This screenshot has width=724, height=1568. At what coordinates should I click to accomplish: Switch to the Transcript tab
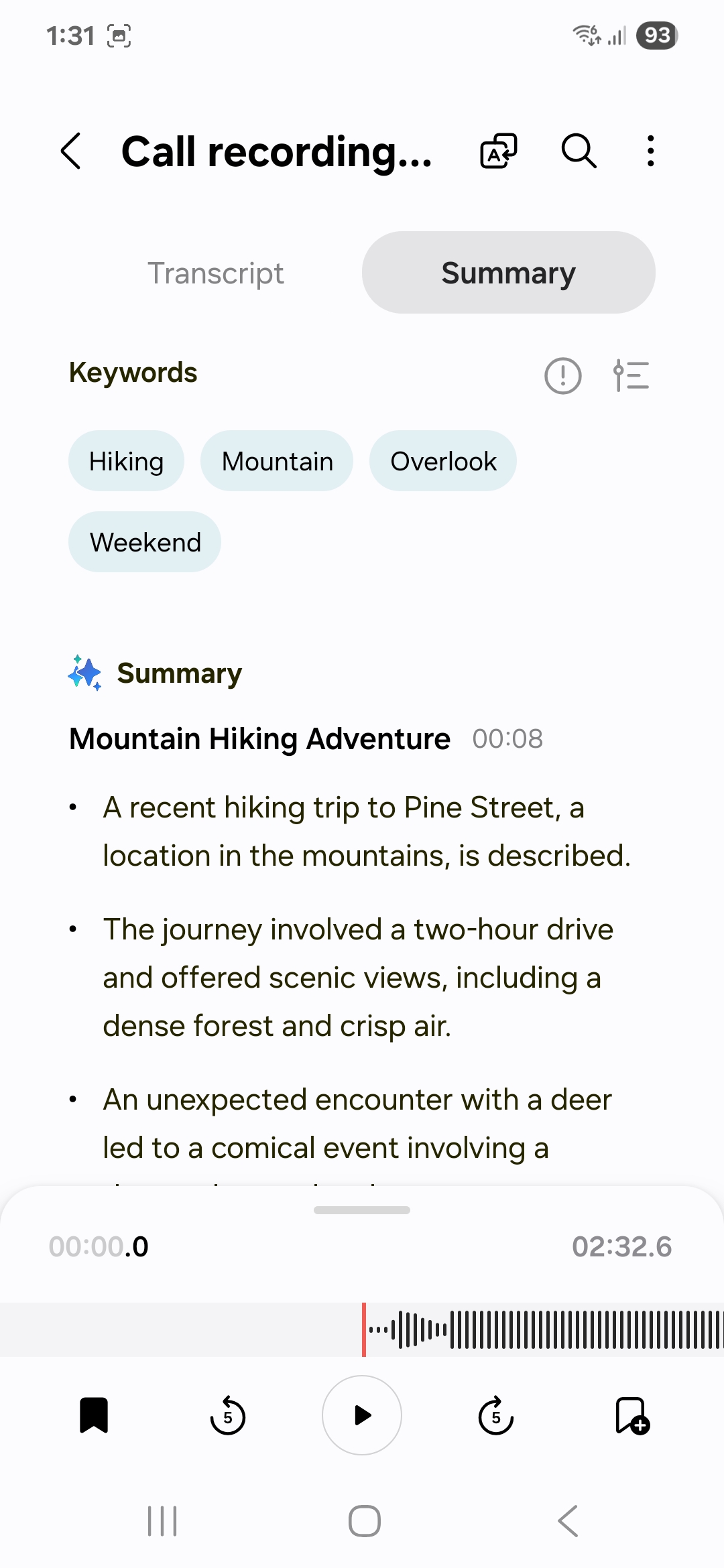click(x=216, y=273)
